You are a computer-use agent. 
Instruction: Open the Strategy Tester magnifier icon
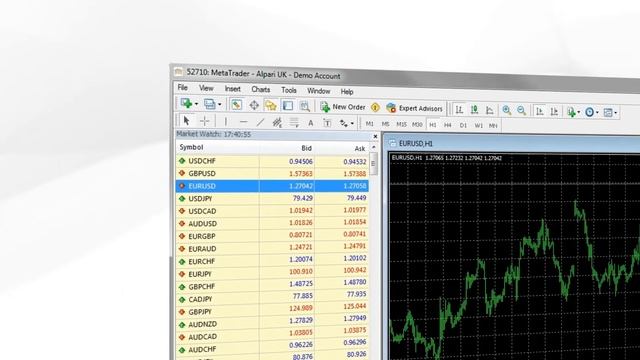tap(305, 106)
